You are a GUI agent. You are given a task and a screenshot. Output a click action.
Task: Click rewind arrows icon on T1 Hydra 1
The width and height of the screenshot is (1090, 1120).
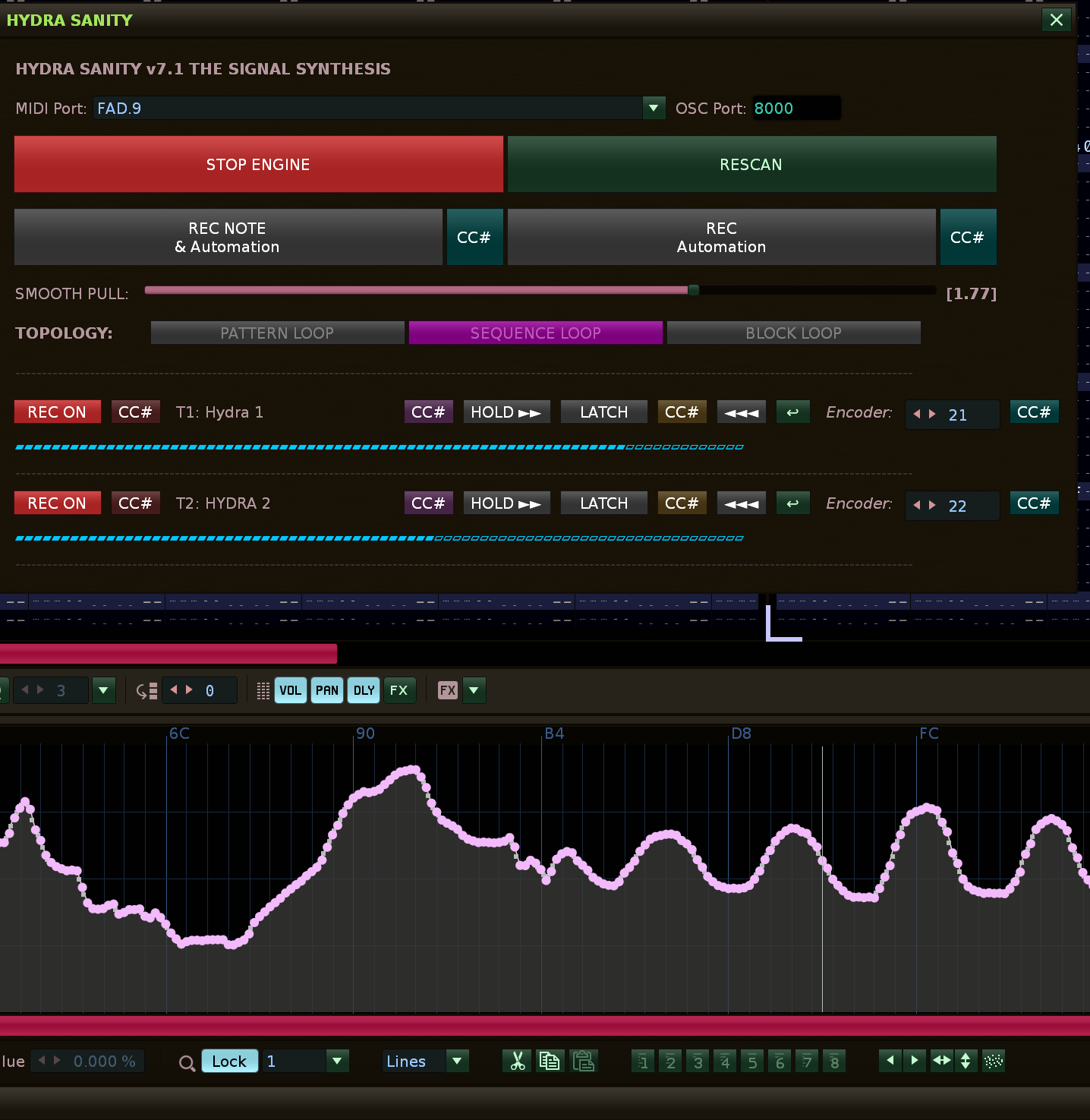click(x=741, y=412)
